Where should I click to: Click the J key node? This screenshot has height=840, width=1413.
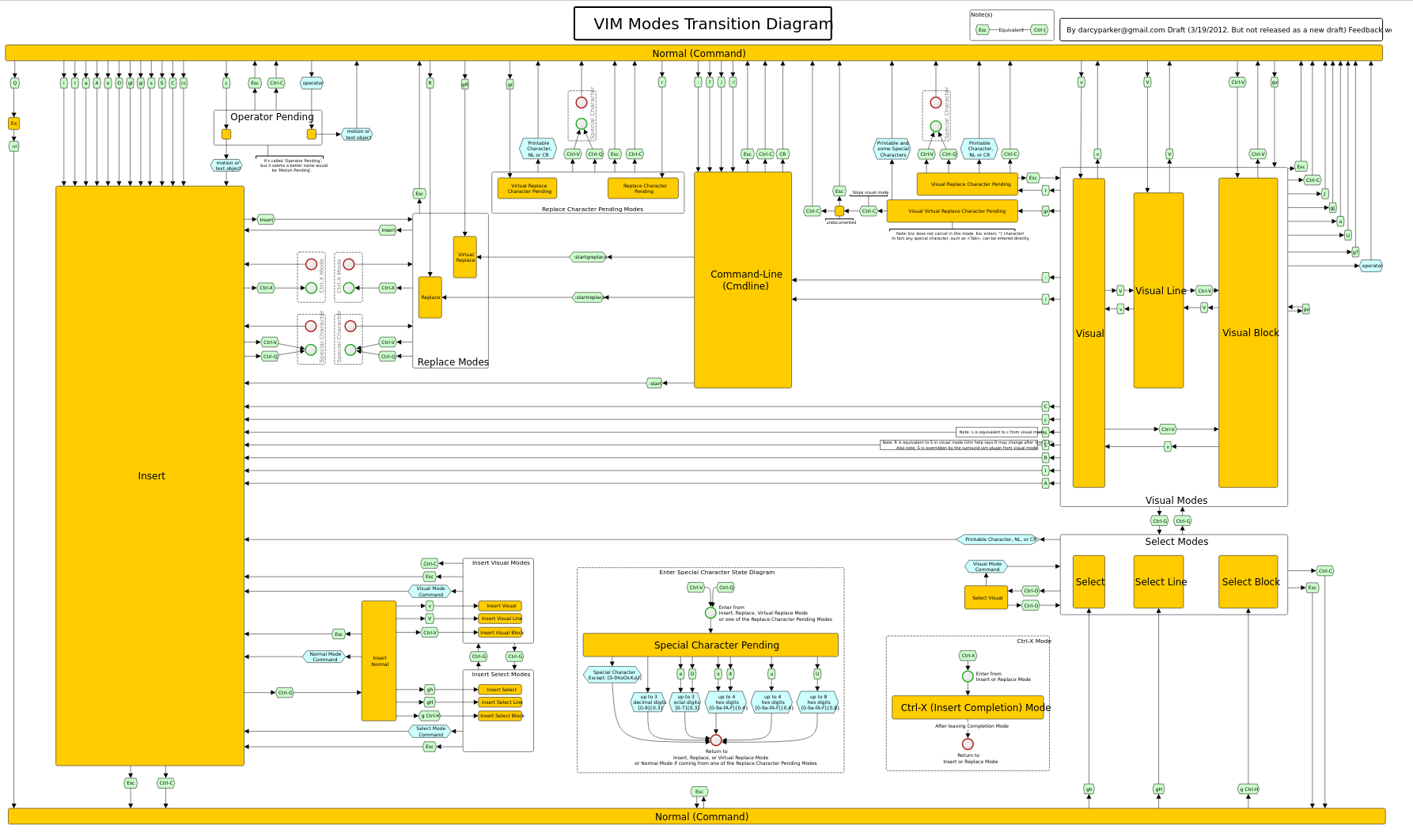pyautogui.click(x=1325, y=194)
